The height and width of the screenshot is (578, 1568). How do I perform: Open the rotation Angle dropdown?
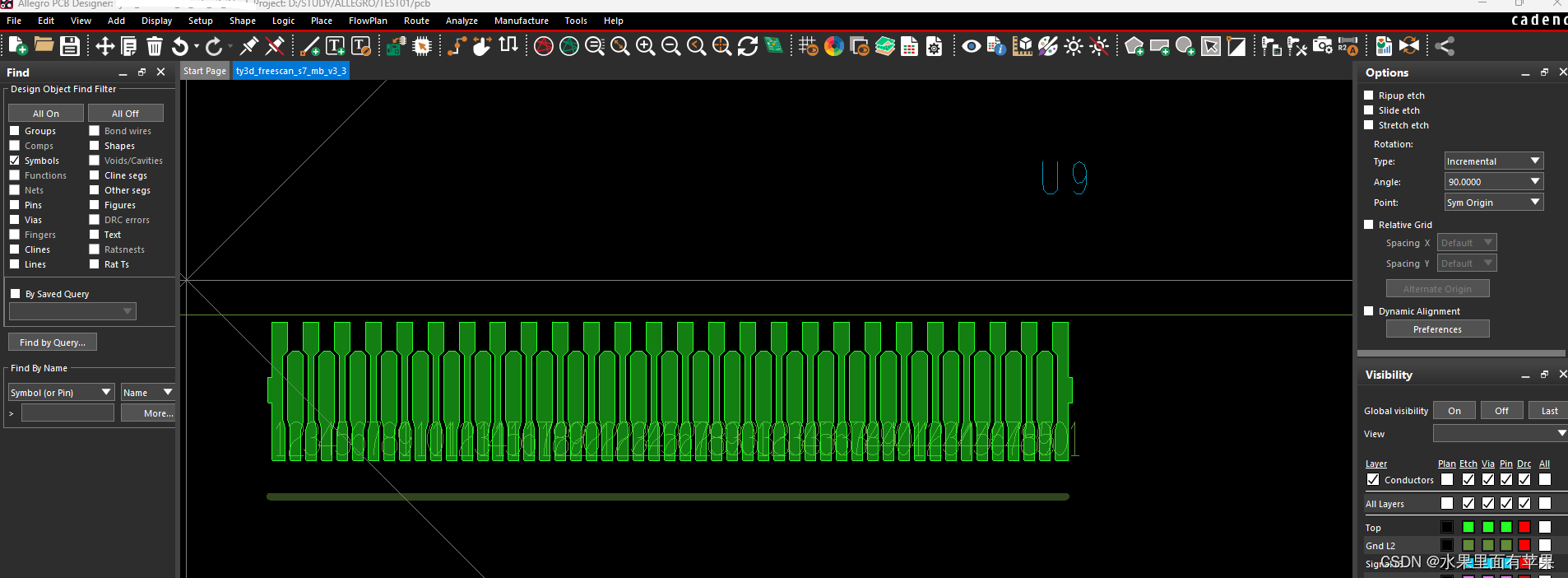(x=1534, y=182)
